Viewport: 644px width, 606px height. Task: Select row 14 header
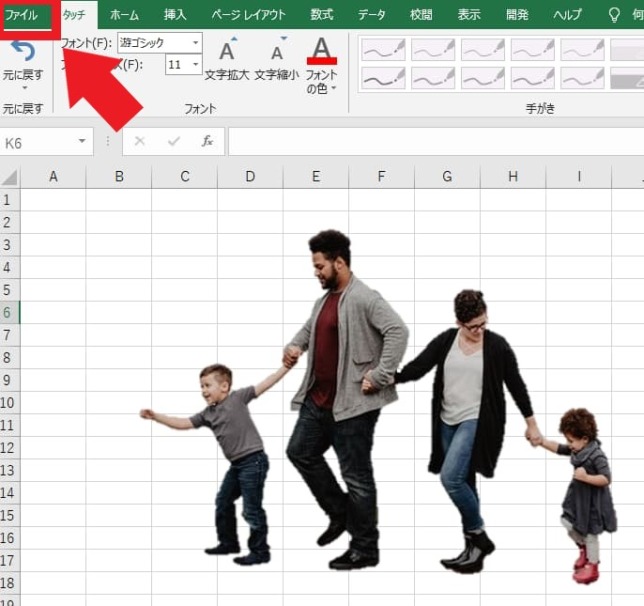click(10, 492)
